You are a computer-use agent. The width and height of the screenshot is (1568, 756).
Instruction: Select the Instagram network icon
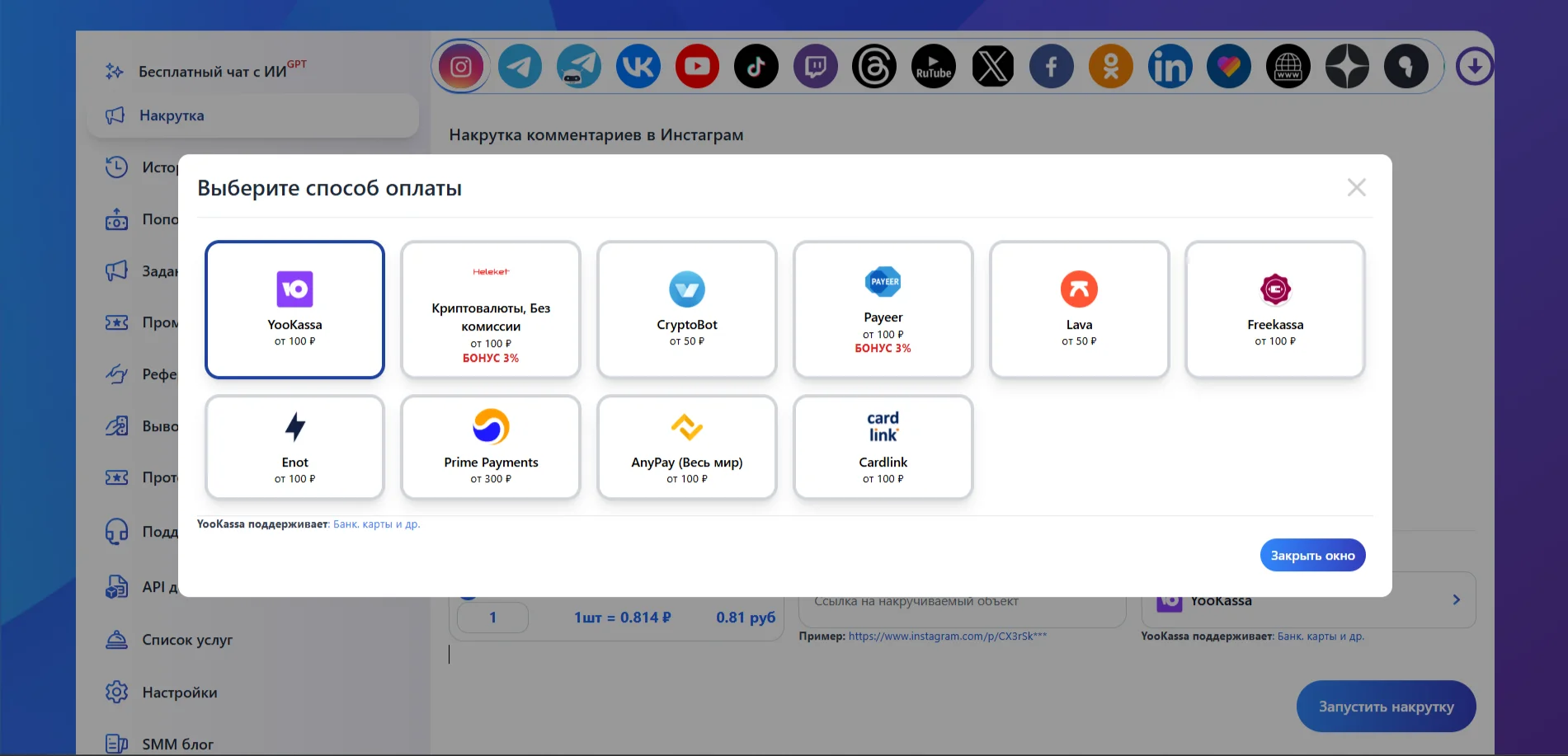(461, 66)
